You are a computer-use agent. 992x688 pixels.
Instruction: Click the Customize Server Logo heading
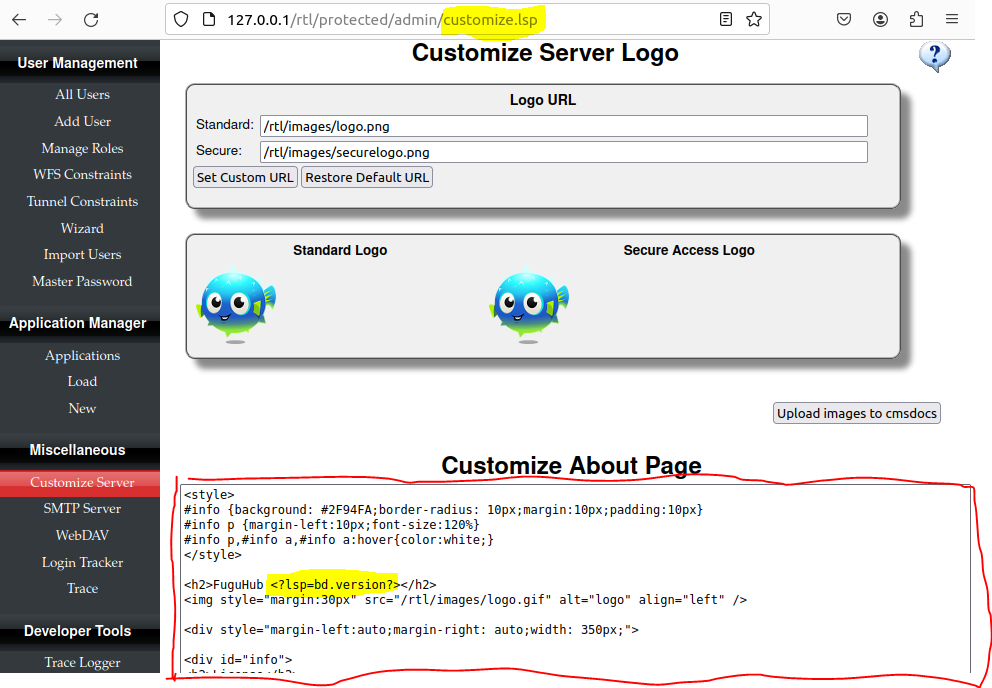545,53
